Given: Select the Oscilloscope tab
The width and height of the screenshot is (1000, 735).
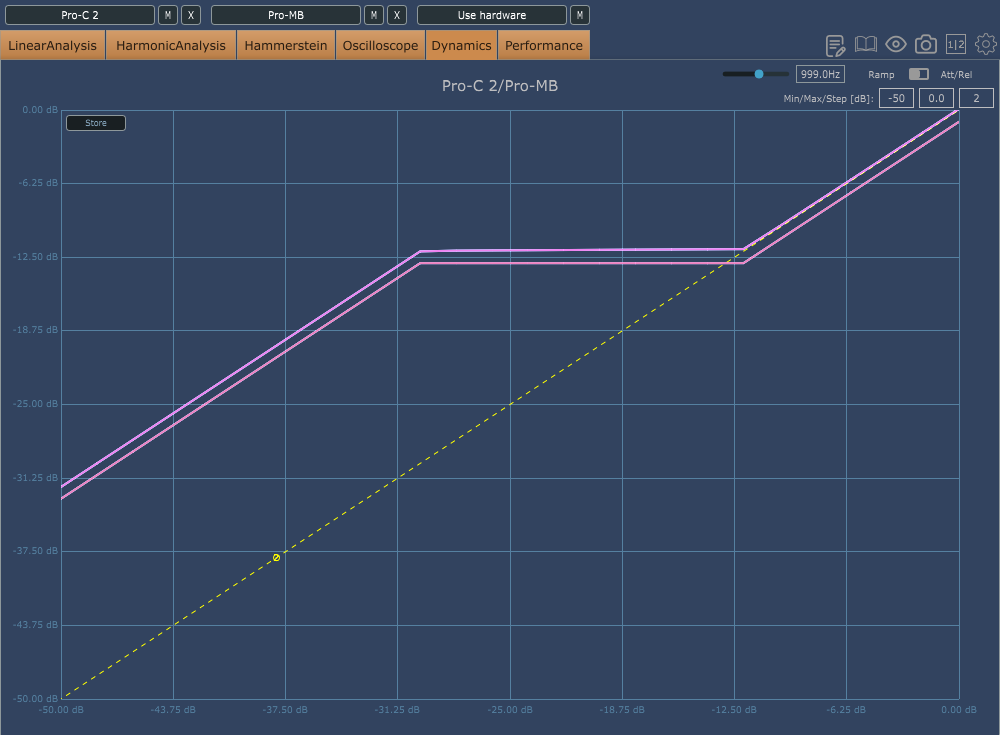Looking at the screenshot, I should point(380,45).
